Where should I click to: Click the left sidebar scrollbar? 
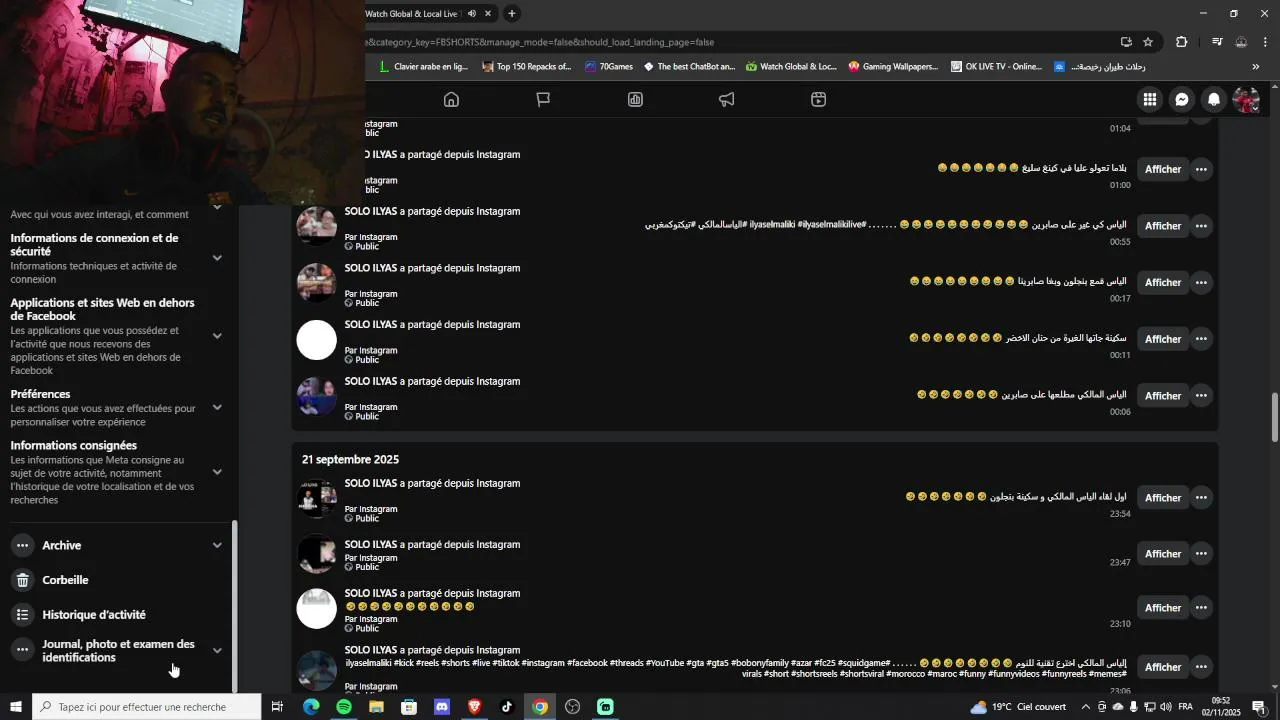235,606
